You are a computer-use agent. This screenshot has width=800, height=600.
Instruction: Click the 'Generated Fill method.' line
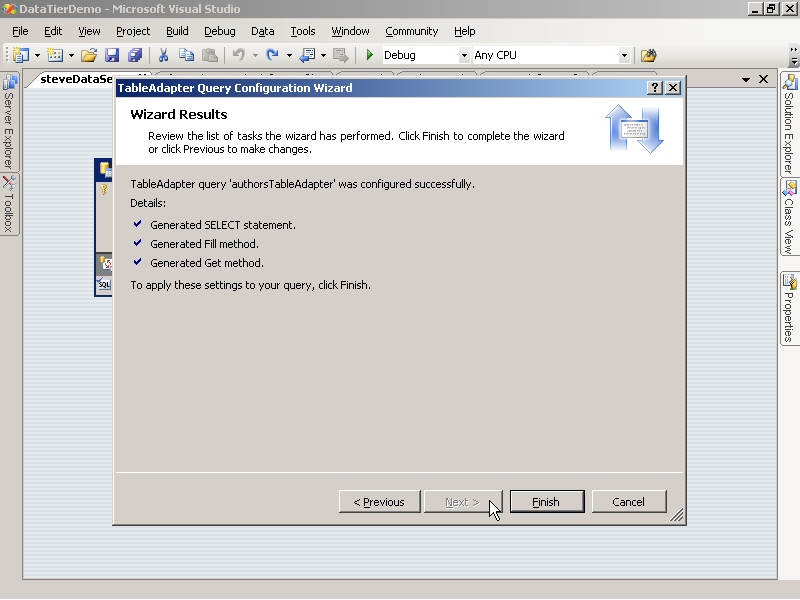[x=205, y=244]
